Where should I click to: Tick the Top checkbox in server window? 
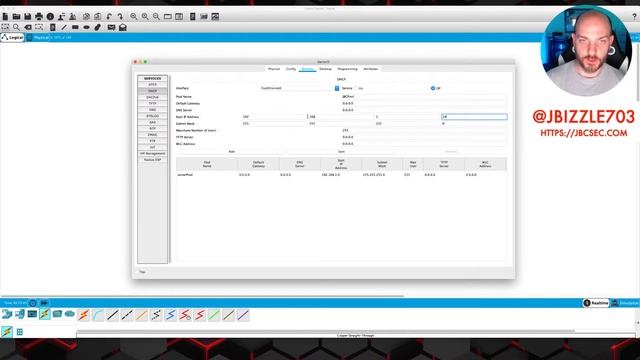138,272
